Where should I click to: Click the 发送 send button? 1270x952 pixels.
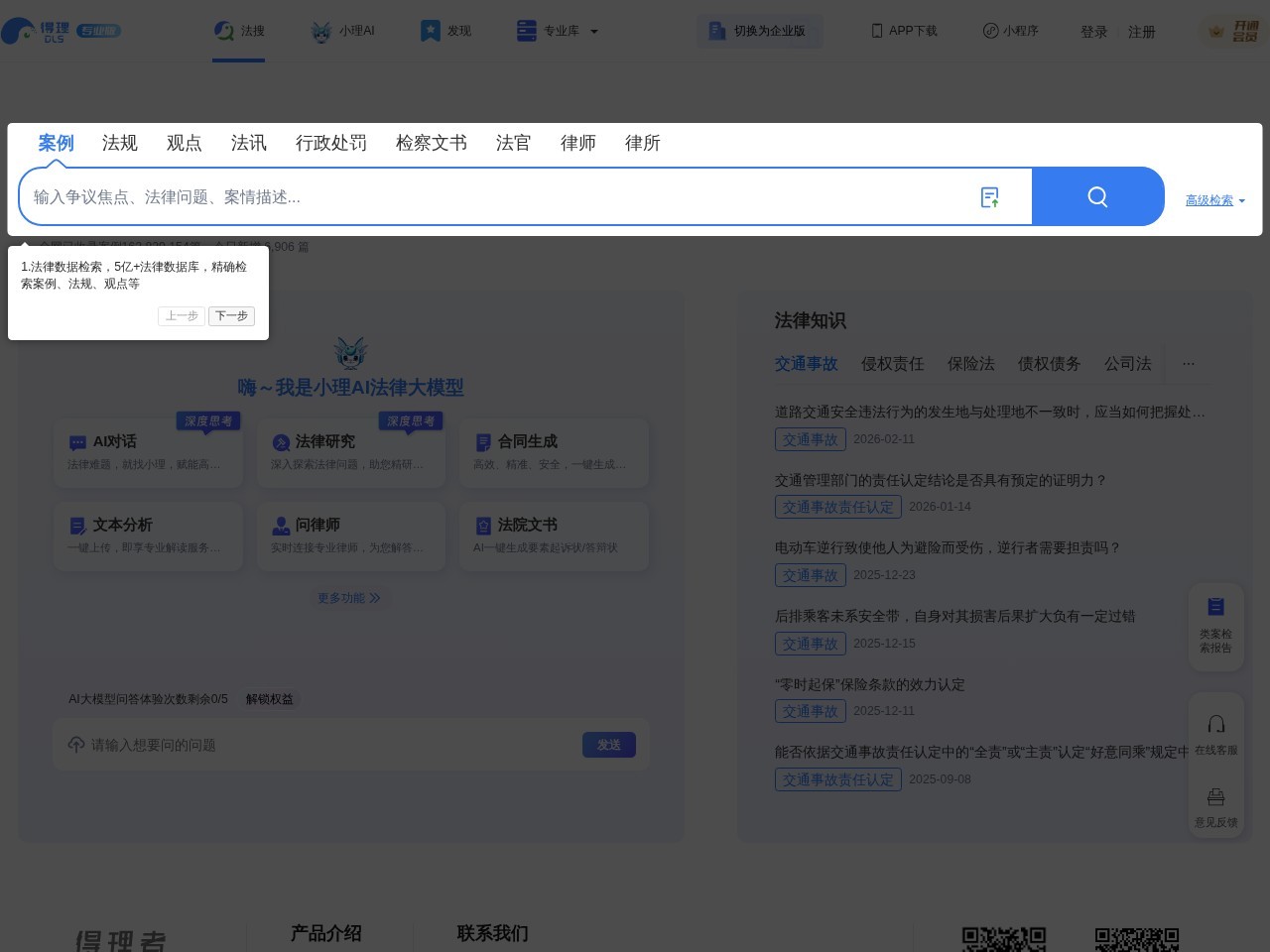609,745
